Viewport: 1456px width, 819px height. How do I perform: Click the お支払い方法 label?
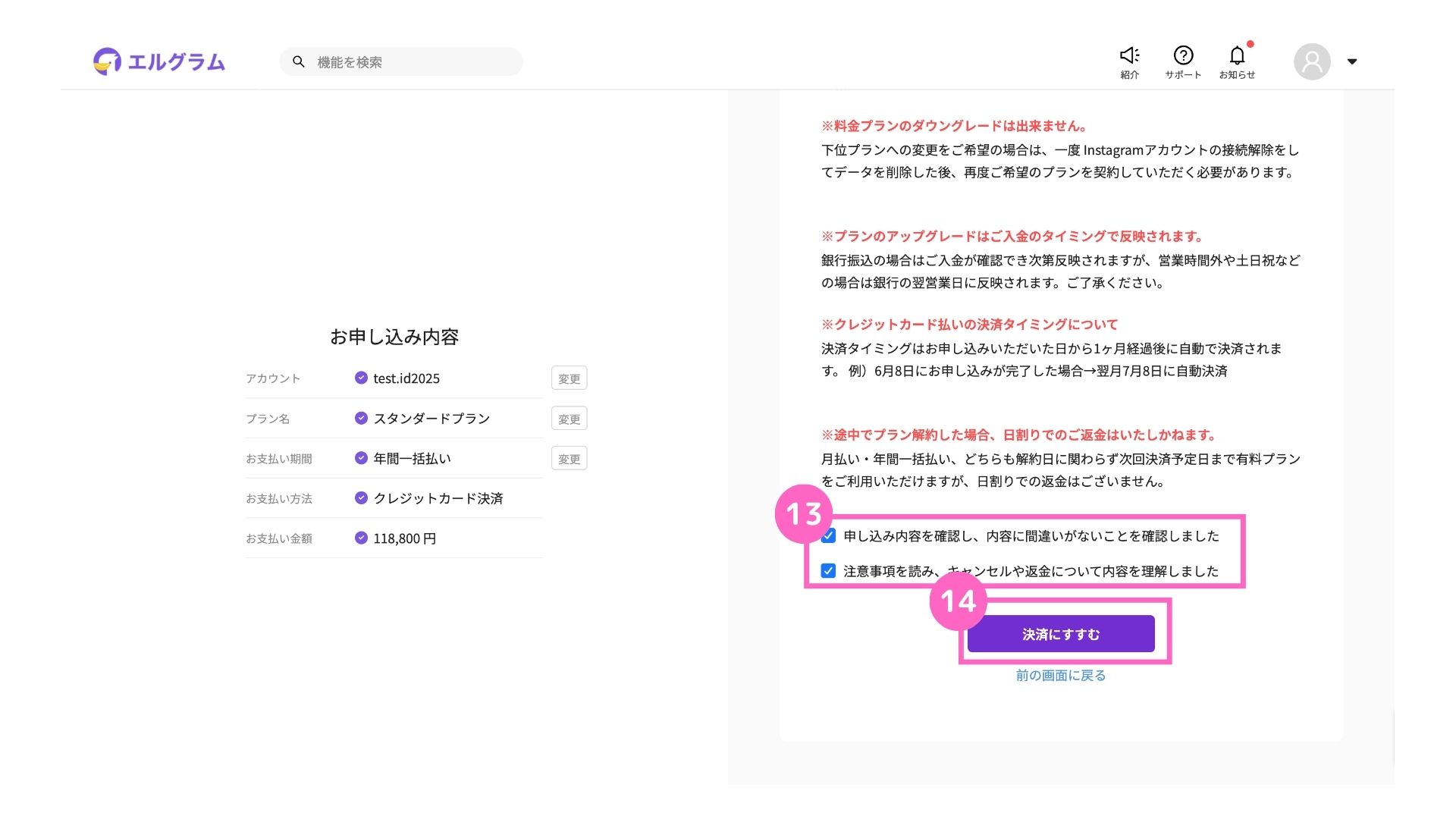point(279,499)
